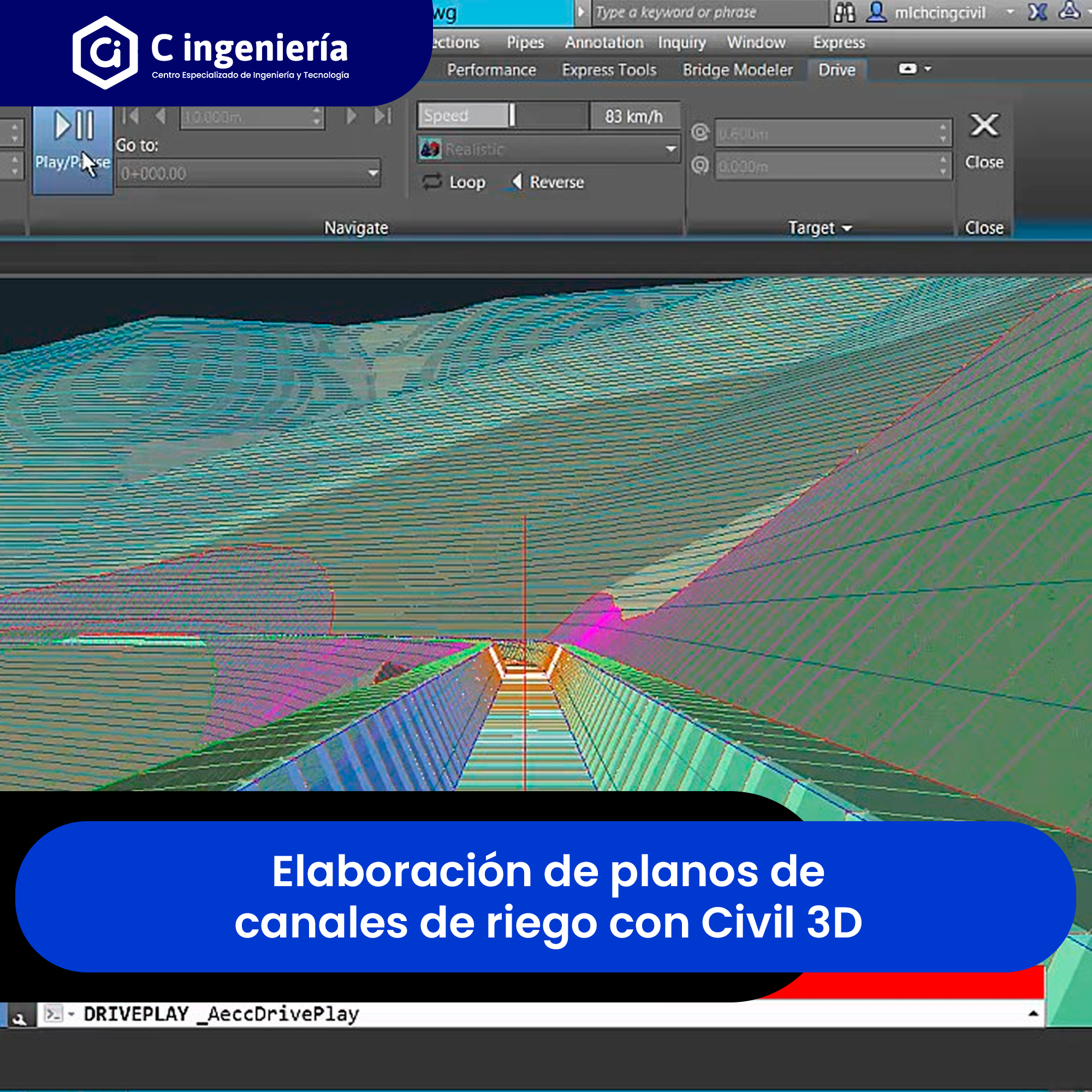Click the upper target offset icon

point(701,133)
